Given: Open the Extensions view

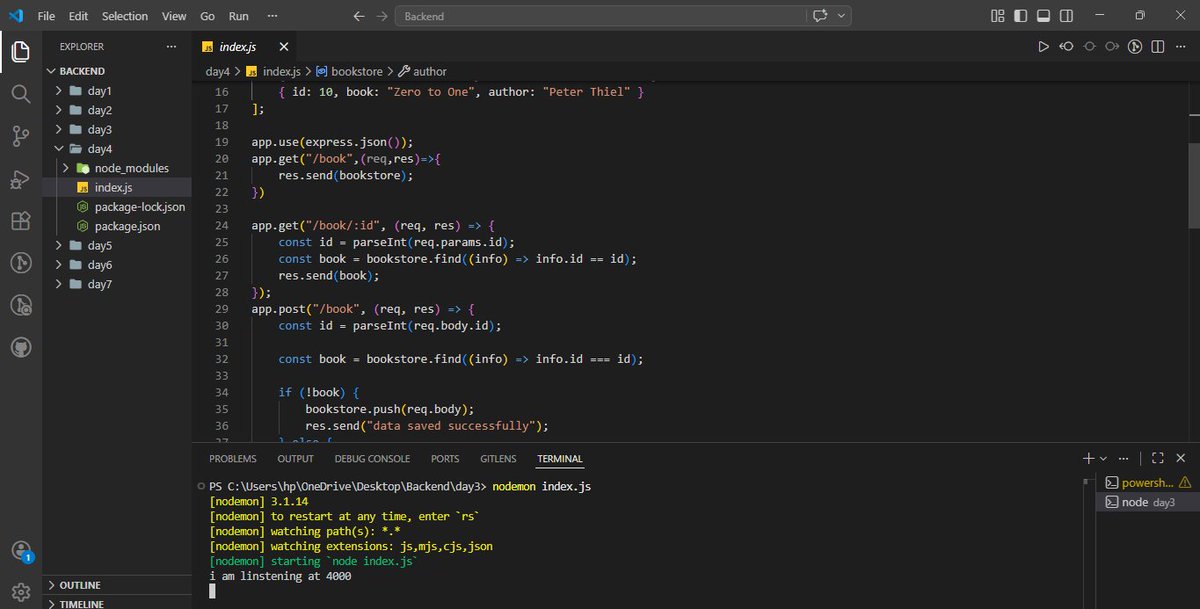Looking at the screenshot, I should (21, 221).
